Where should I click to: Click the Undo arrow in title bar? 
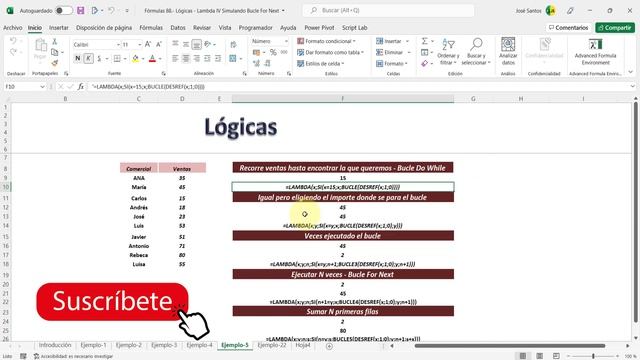point(111,11)
